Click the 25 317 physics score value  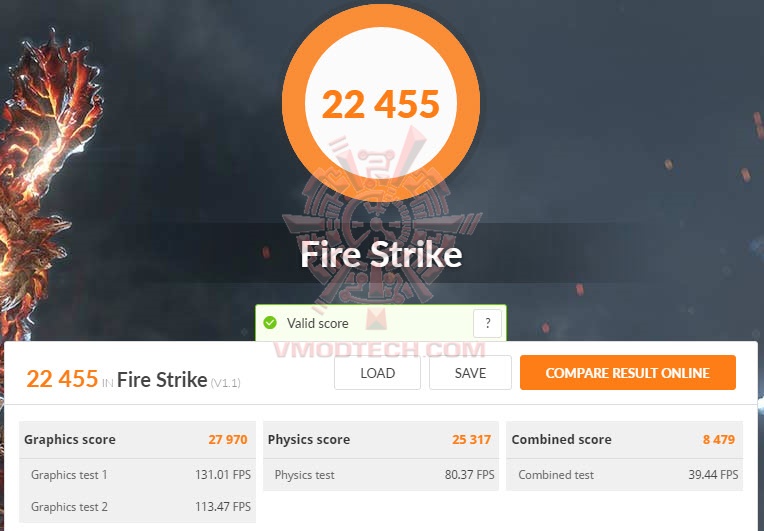coord(471,439)
